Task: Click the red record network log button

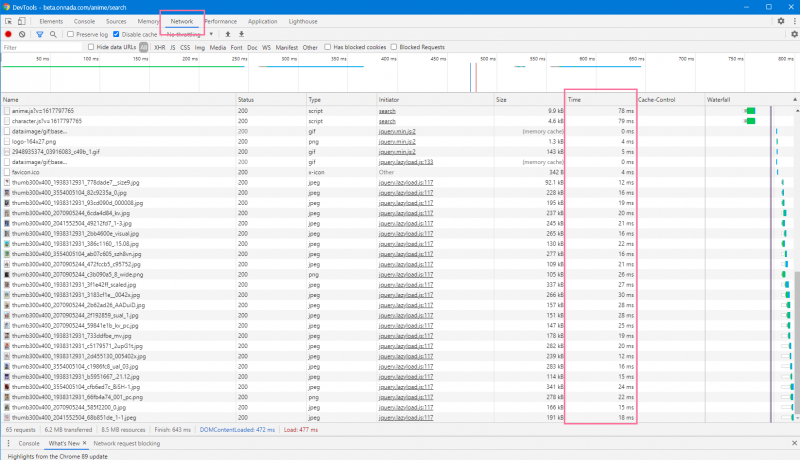Action: (x=8, y=34)
